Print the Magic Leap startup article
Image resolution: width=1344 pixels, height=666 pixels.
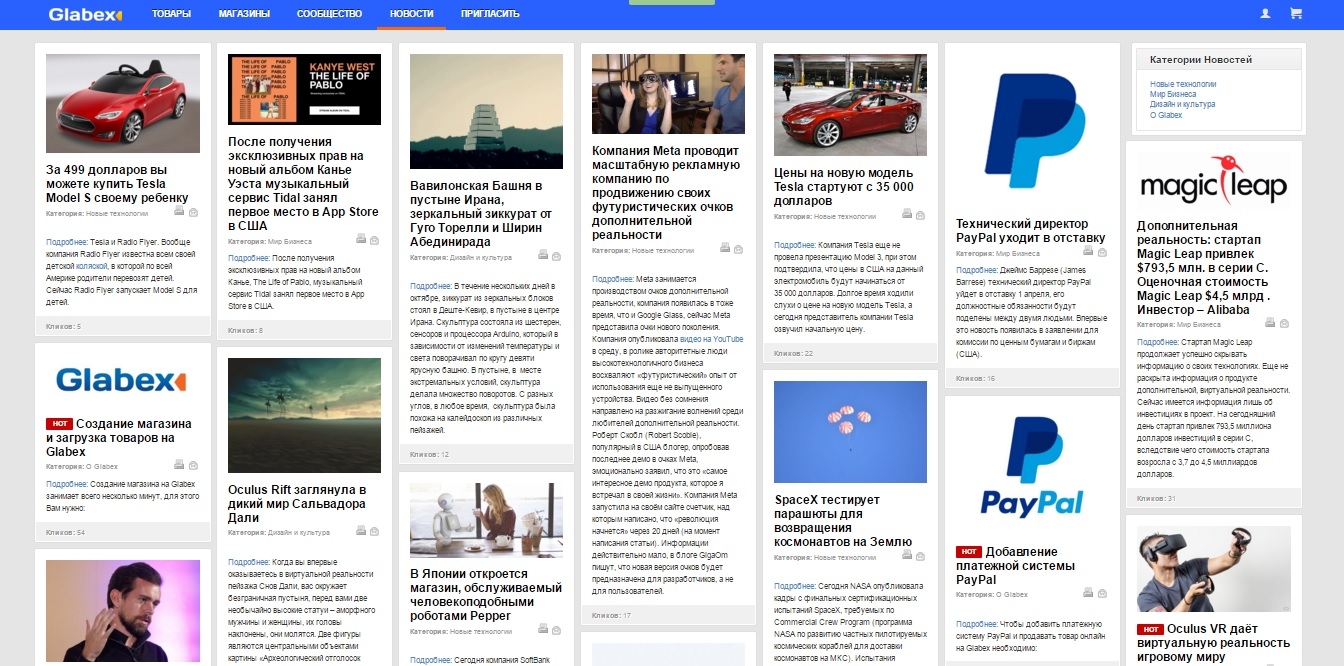pos(1270,323)
